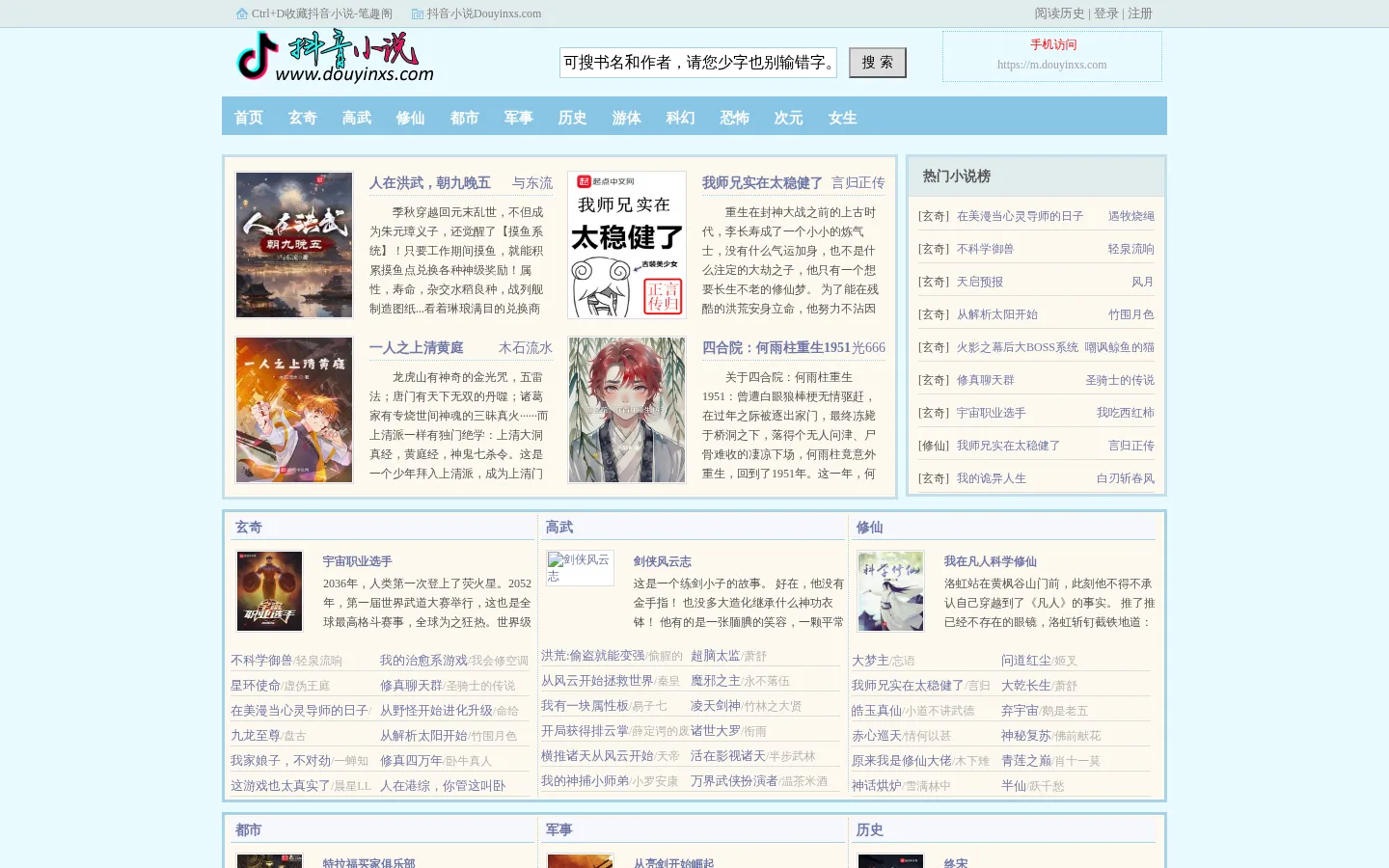The height and width of the screenshot is (868, 1389).
Task: Open the 女生 navigation category
Action: 843,117
